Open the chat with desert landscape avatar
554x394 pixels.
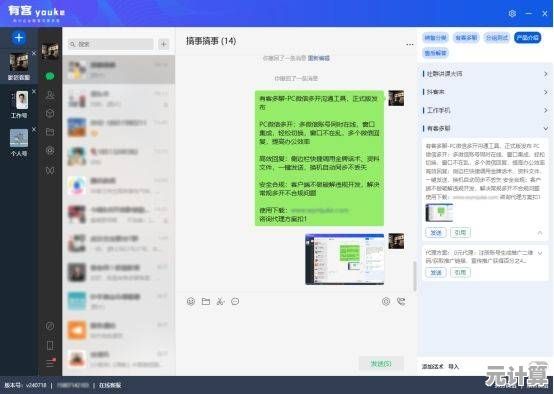[119, 127]
